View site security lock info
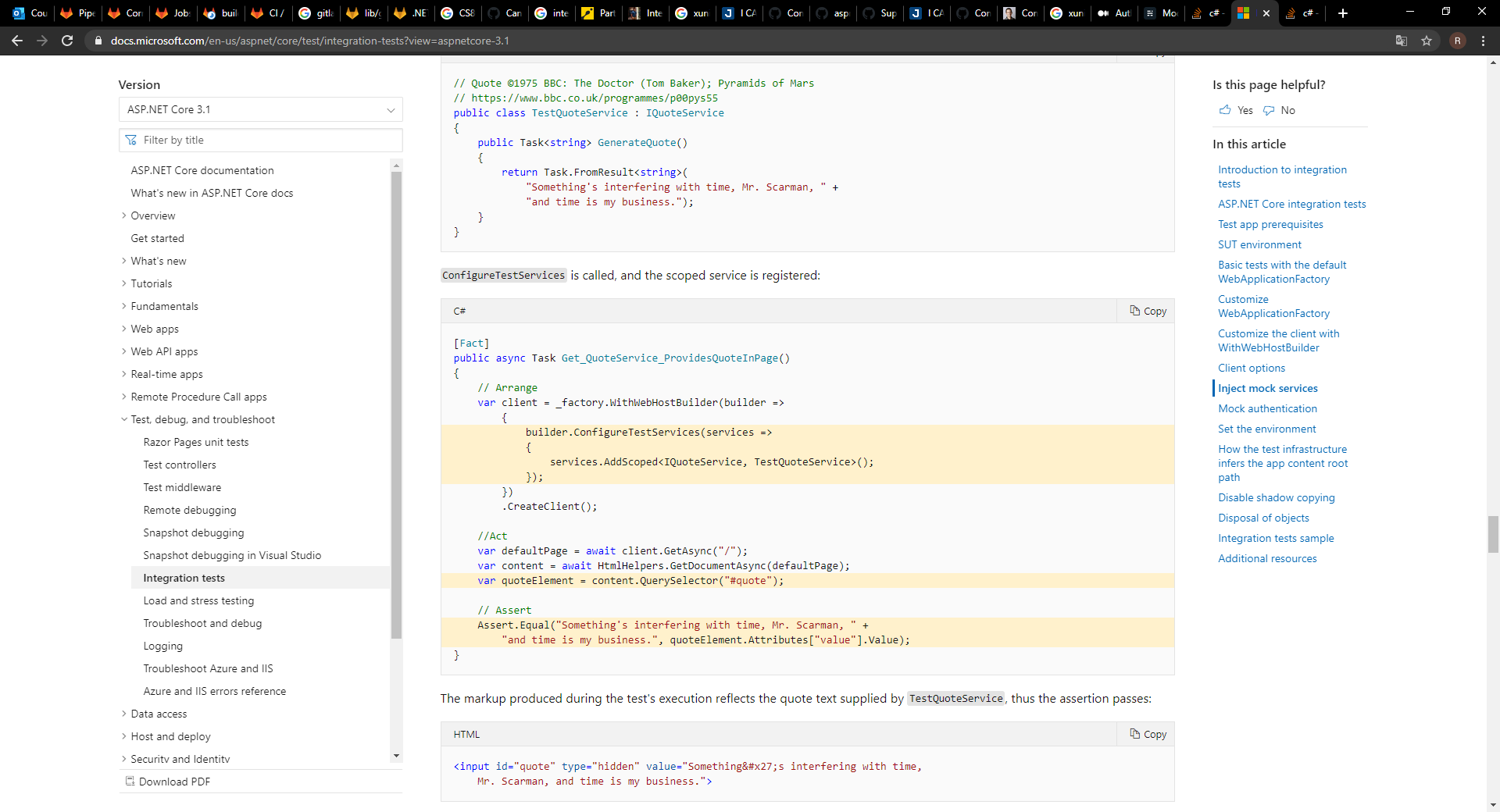1500x812 pixels. [x=98, y=41]
